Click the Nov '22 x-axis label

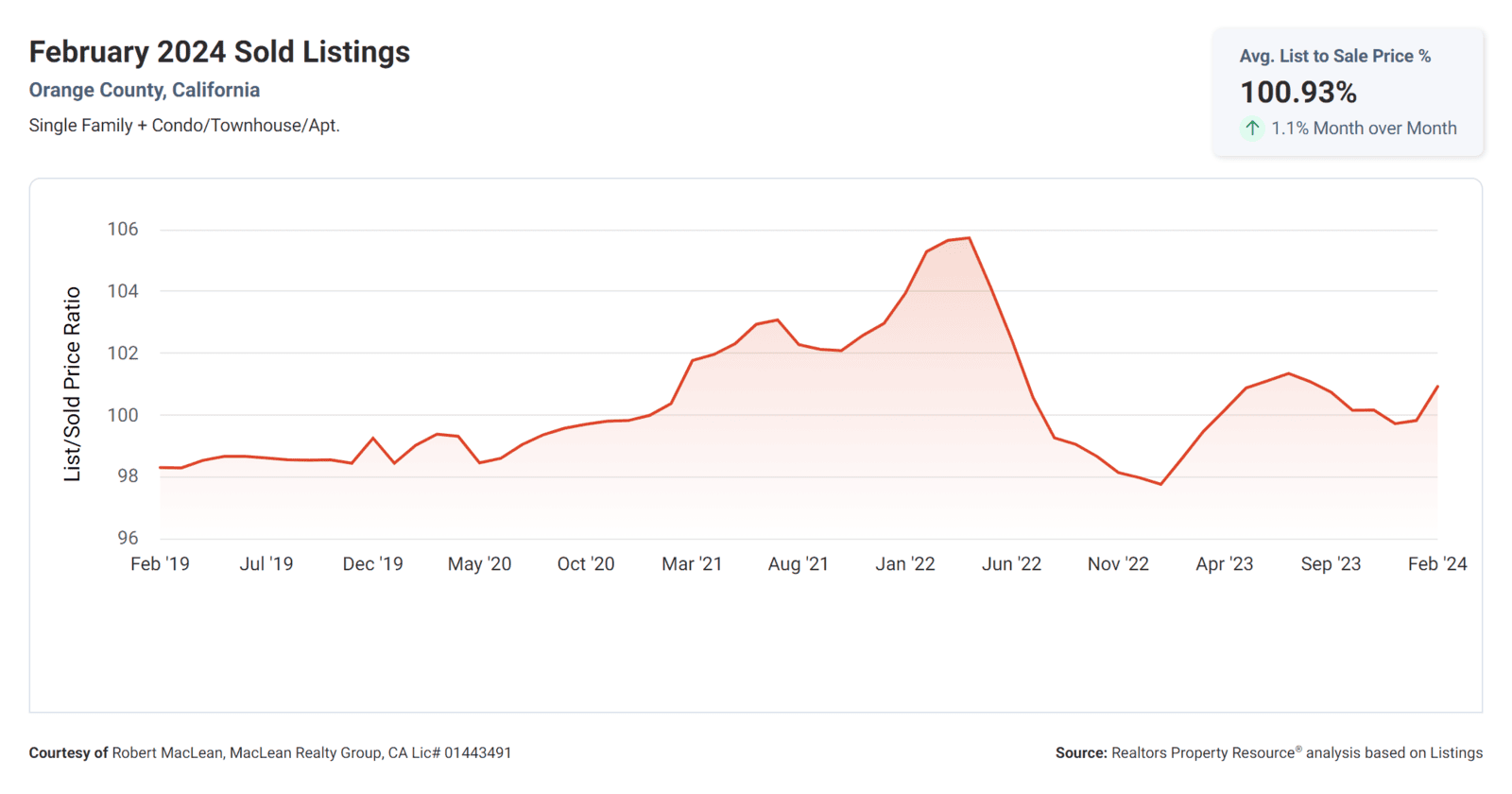1118,564
